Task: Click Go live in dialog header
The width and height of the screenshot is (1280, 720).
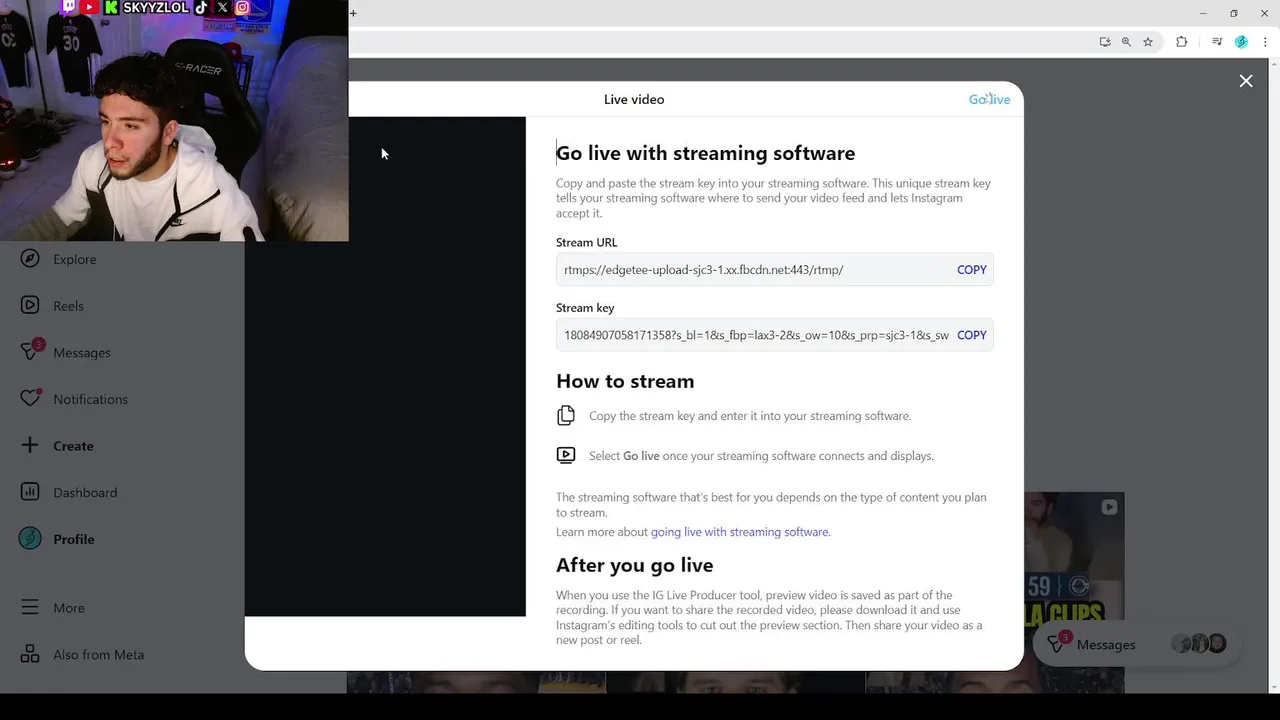Action: 989,99
